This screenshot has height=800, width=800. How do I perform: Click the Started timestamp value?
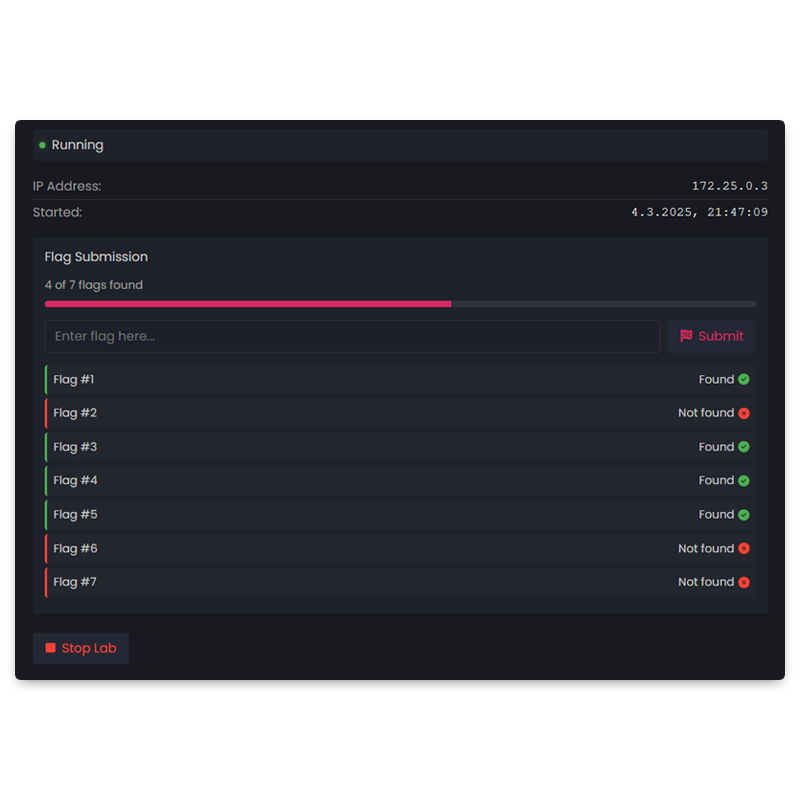tap(699, 212)
